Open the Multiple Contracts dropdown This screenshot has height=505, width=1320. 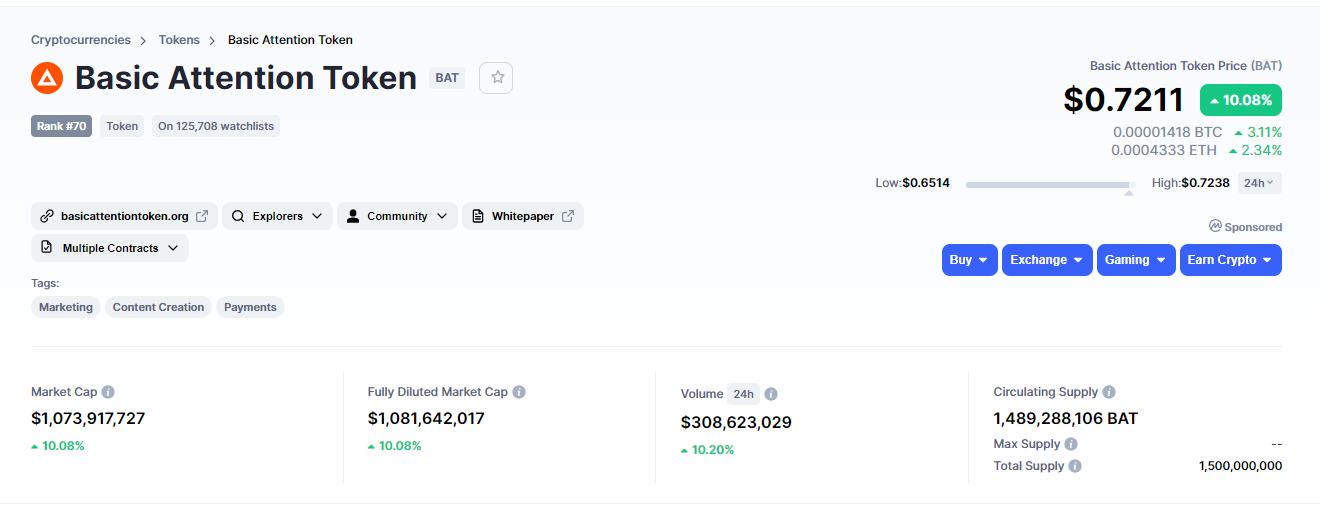110,248
